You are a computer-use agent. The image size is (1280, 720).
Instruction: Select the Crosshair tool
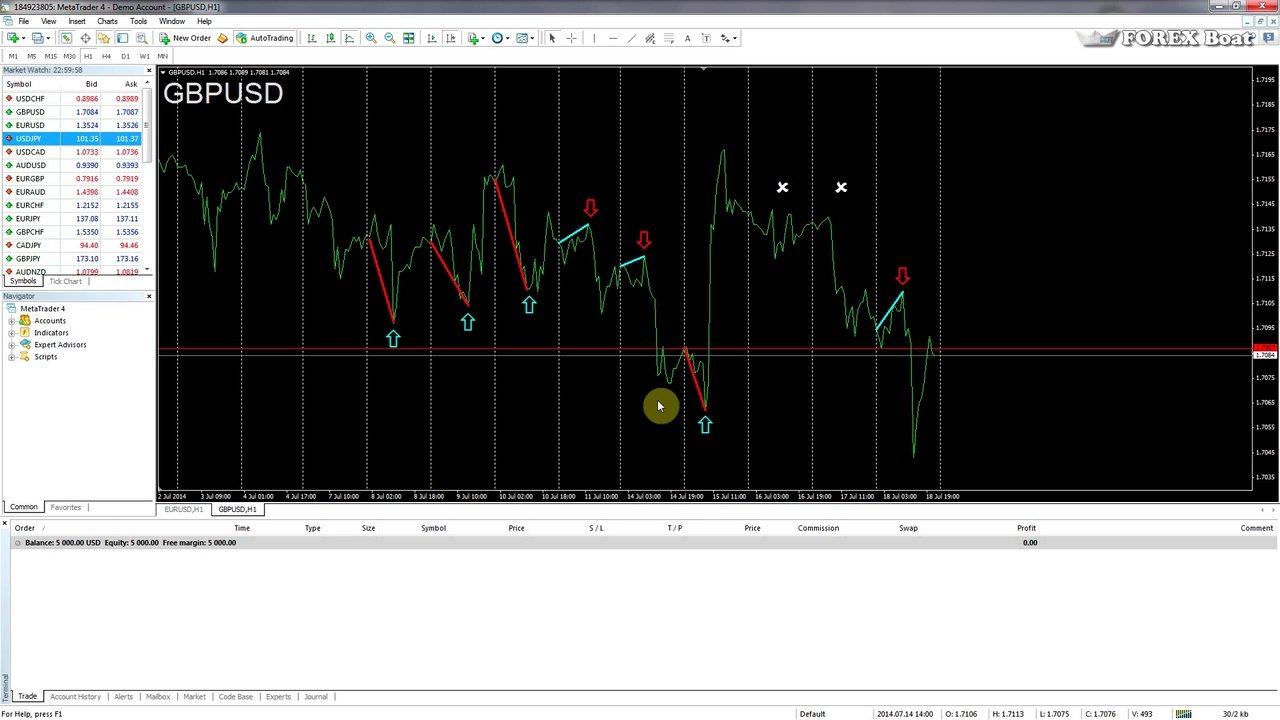[x=572, y=38]
